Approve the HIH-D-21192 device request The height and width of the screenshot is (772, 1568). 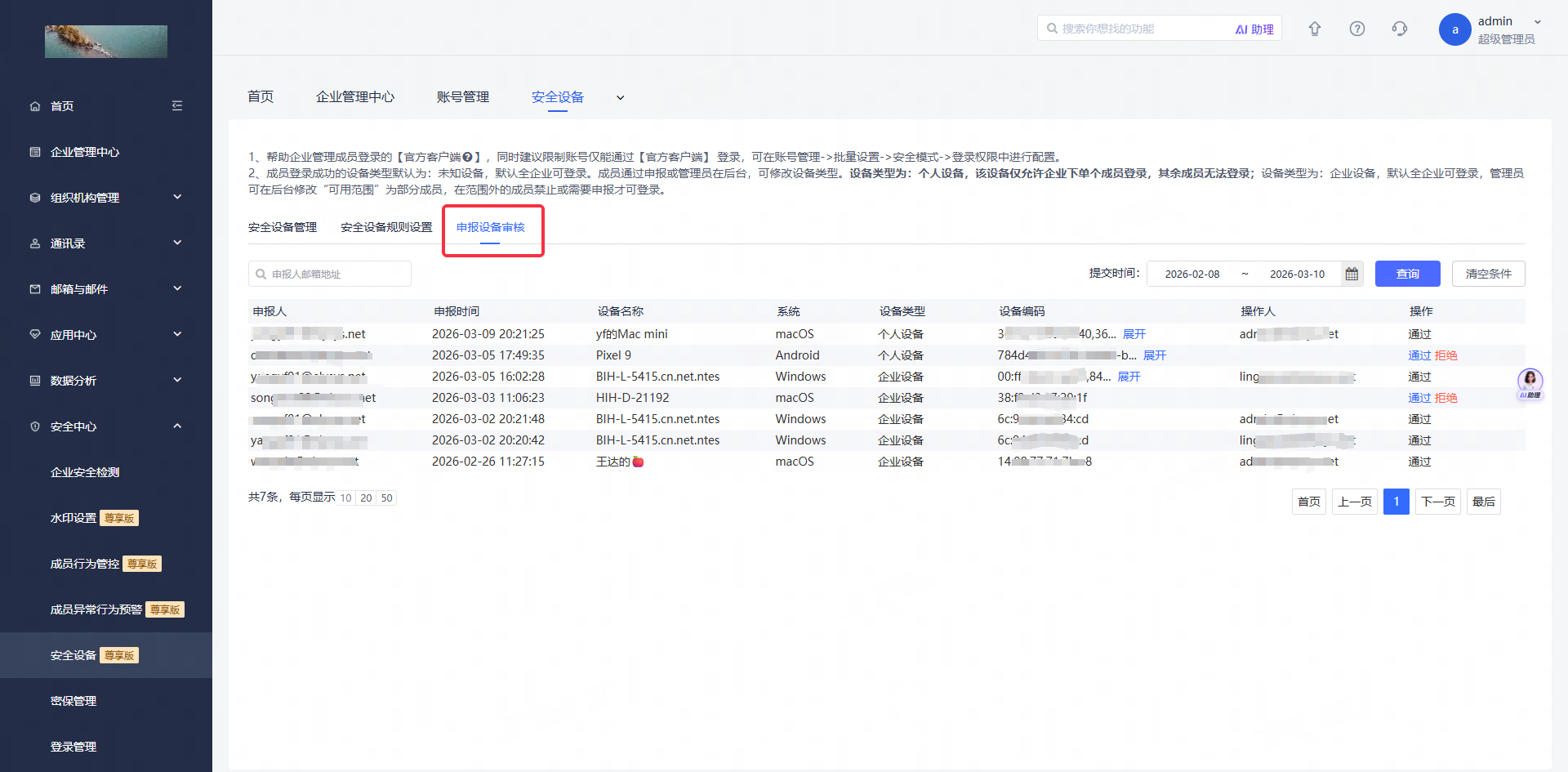click(1419, 398)
